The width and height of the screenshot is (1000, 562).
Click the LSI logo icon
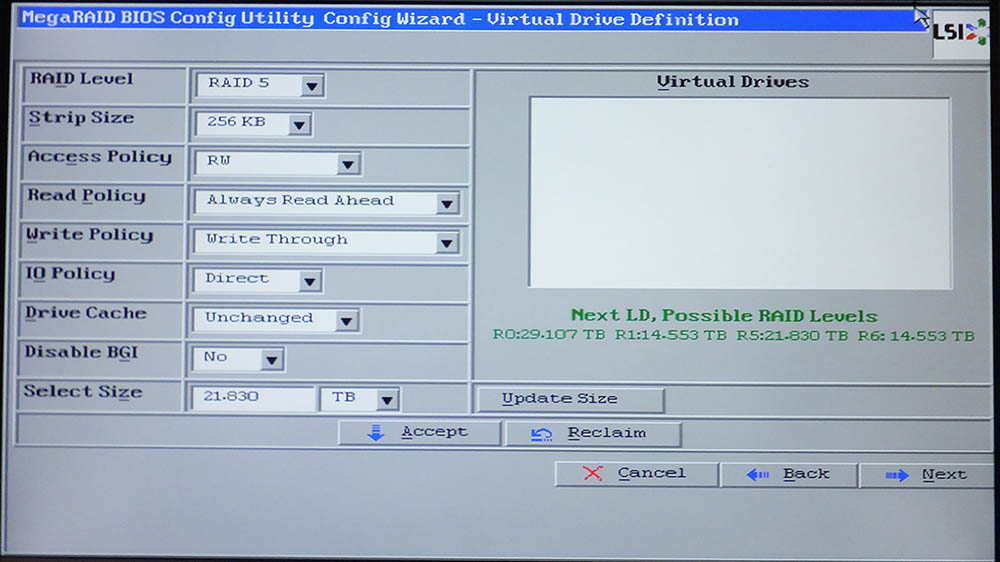point(960,32)
